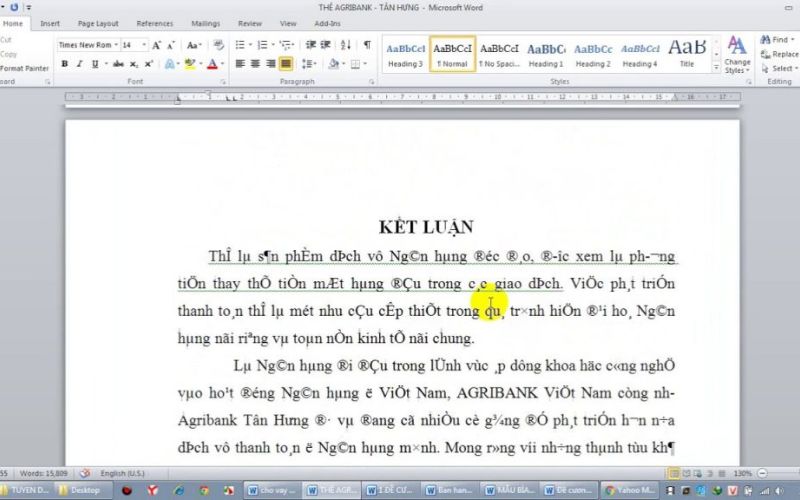
Task: Click Bullets list icon
Action: tap(240, 45)
